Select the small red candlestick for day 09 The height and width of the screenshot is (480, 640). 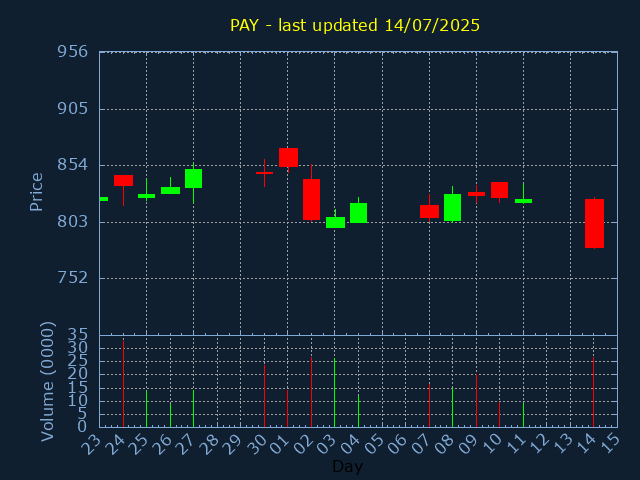(x=476, y=194)
